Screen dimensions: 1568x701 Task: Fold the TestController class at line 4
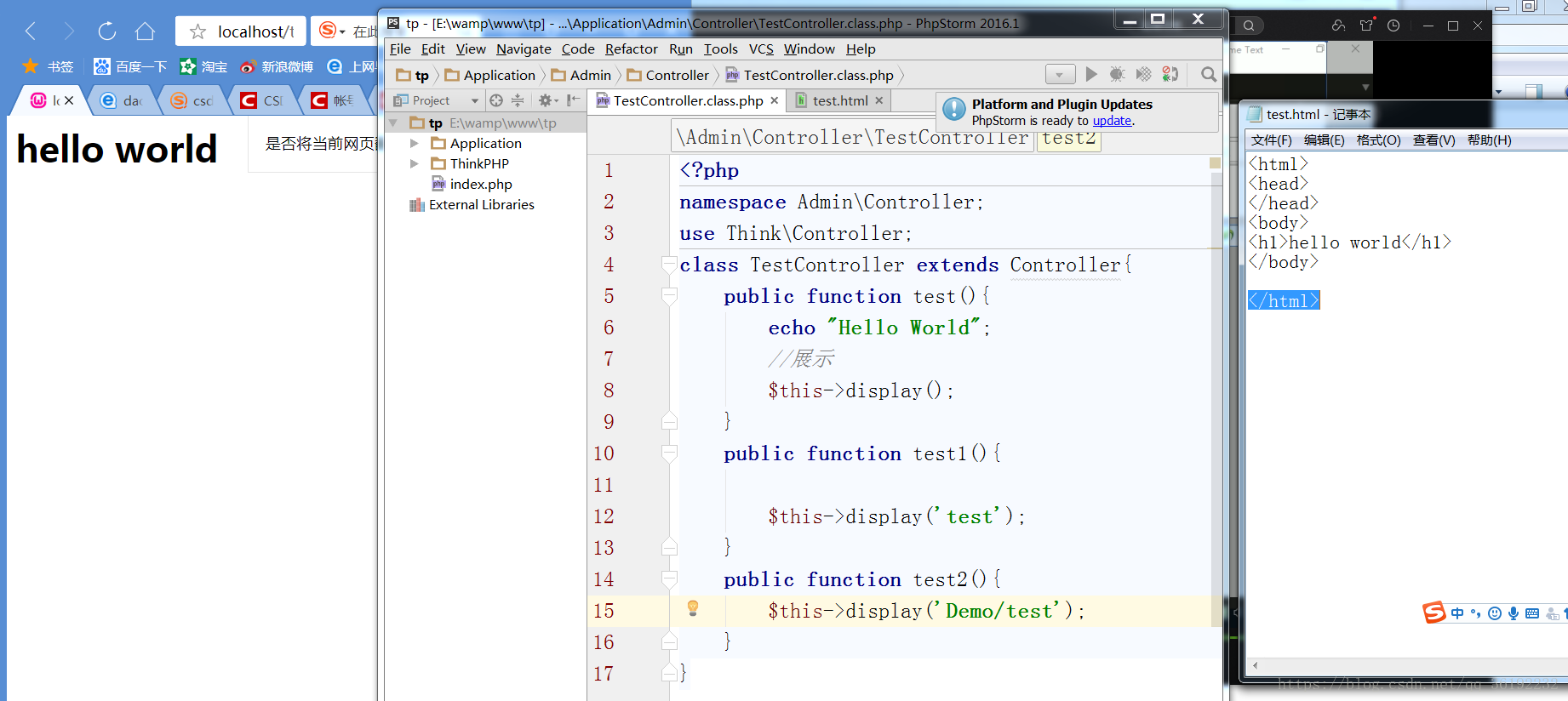tap(669, 265)
